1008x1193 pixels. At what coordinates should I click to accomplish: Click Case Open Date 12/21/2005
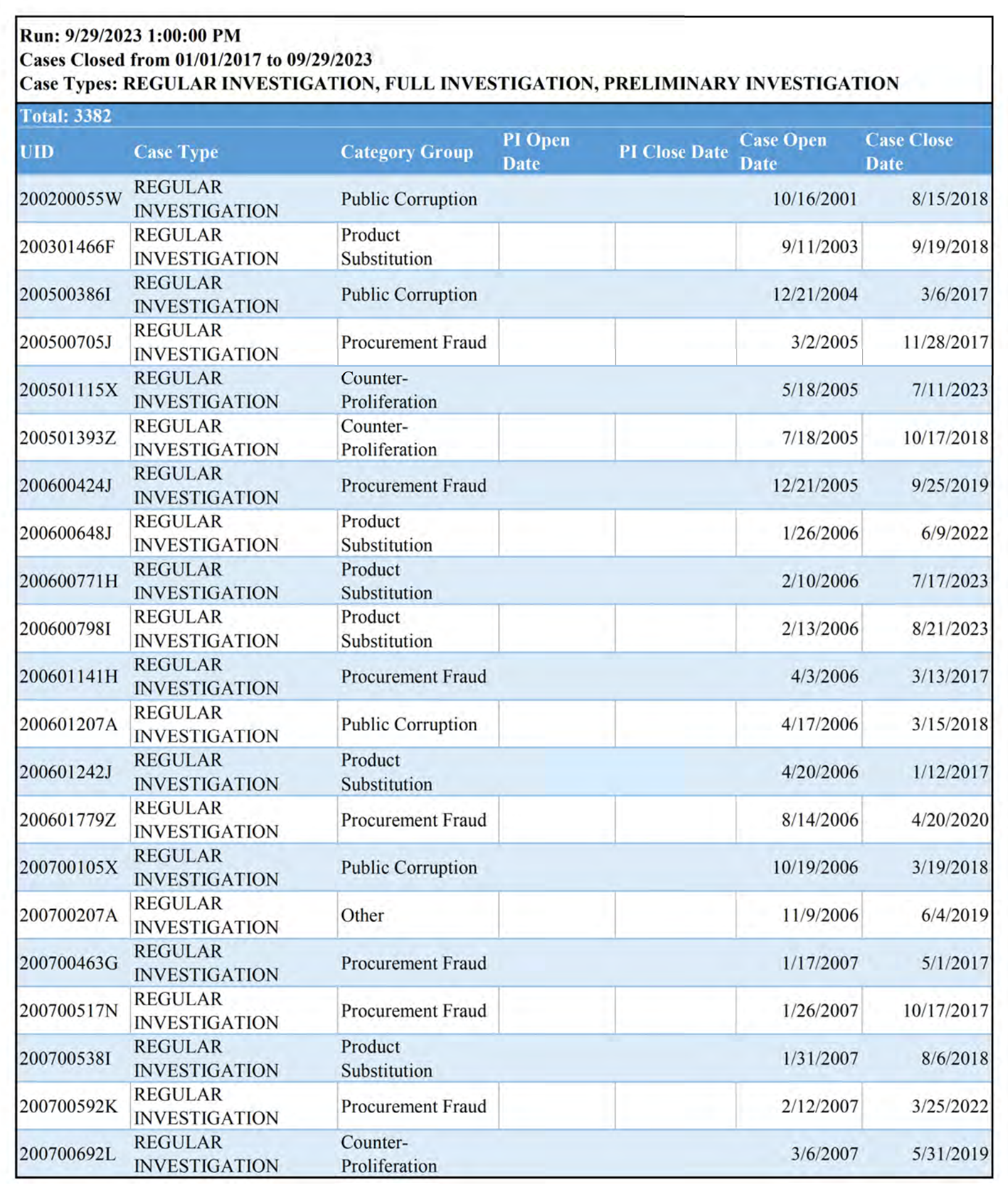point(815,485)
